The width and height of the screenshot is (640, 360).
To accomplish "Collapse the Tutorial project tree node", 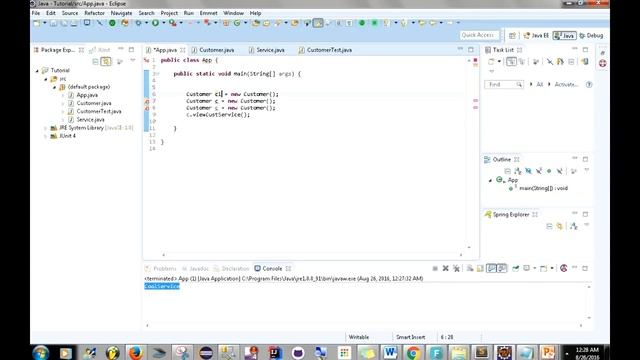I will click(37, 71).
